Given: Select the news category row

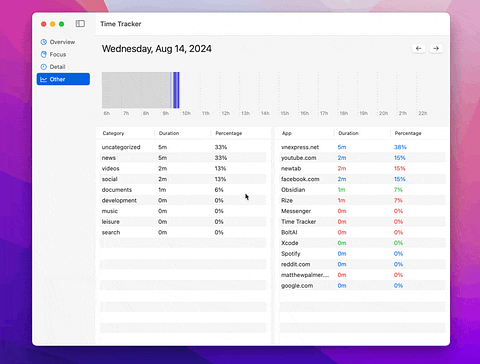Looking at the screenshot, I should click(x=183, y=158).
